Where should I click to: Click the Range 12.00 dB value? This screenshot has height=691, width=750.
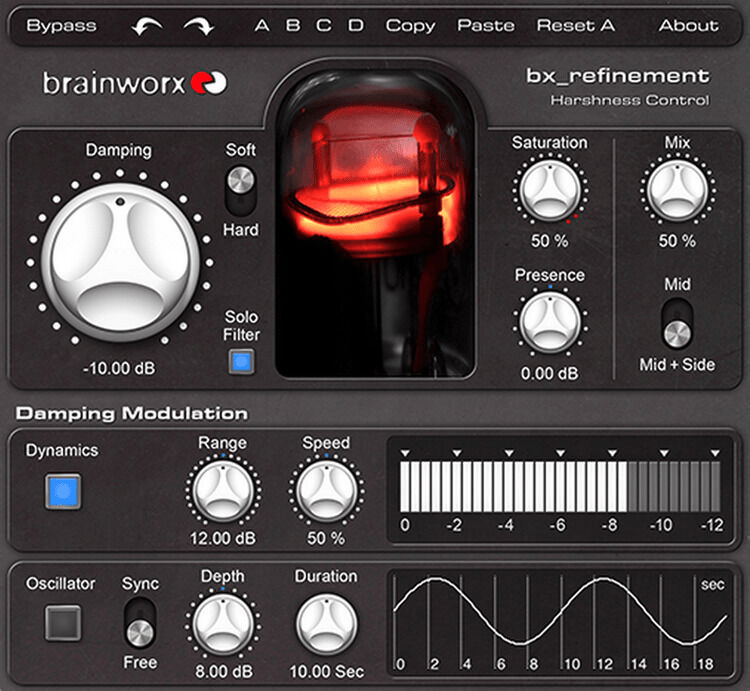pos(223,538)
